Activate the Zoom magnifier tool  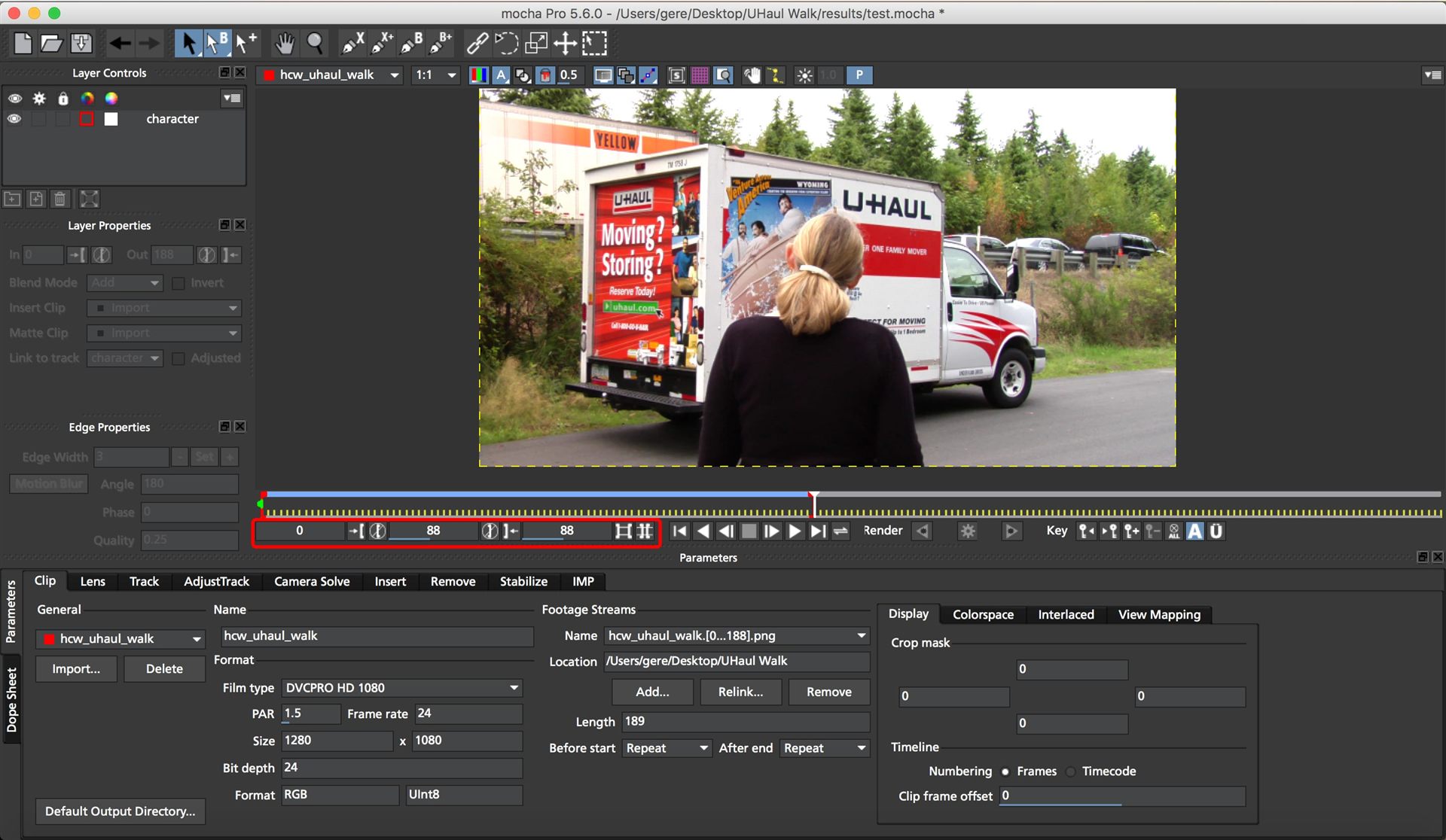315,44
